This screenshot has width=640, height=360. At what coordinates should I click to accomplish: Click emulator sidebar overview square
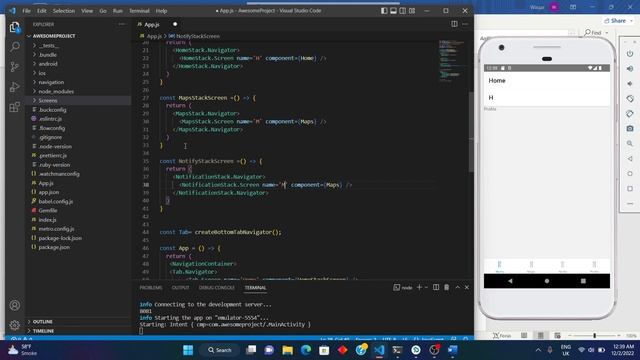630,189
